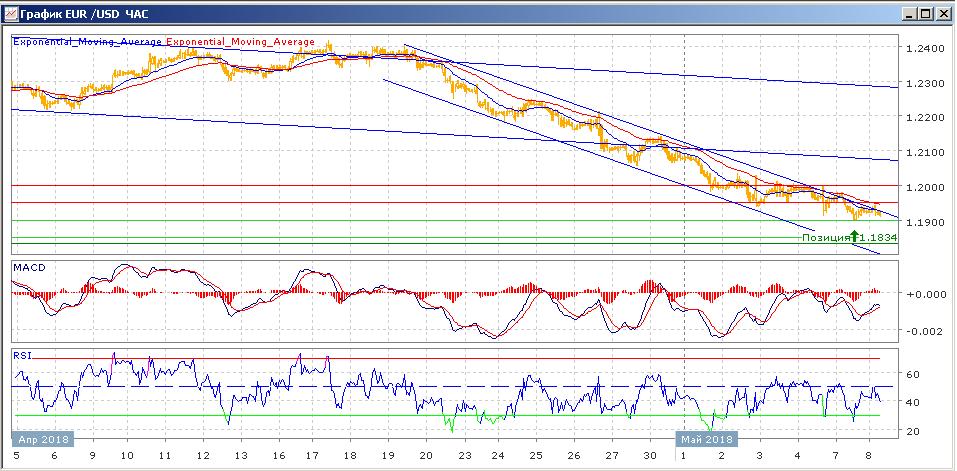Click the 60 RSI axis value

coord(912,374)
